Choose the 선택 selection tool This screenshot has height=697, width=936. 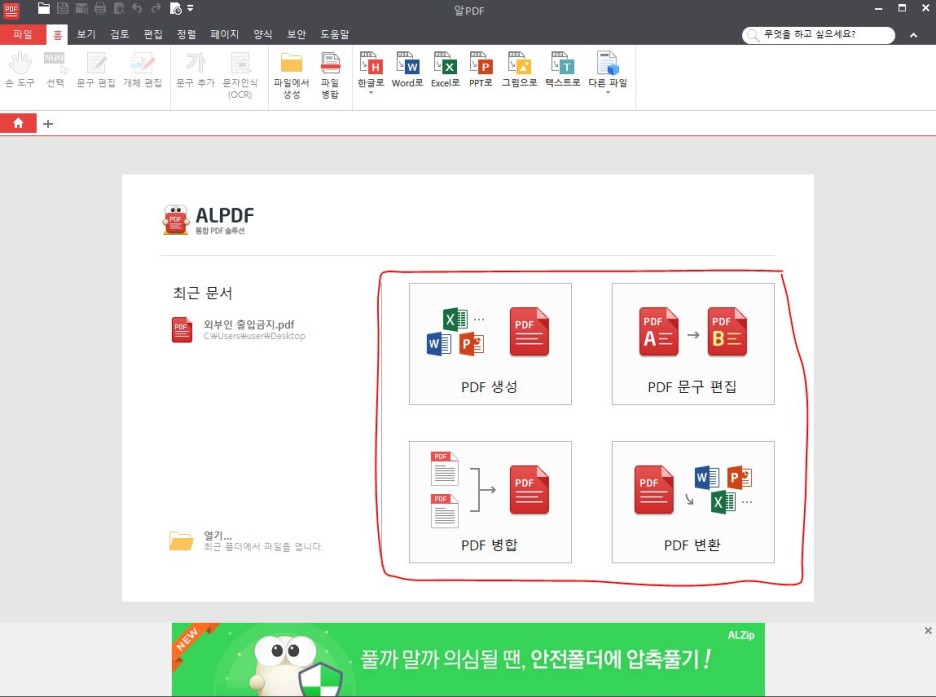[55, 70]
